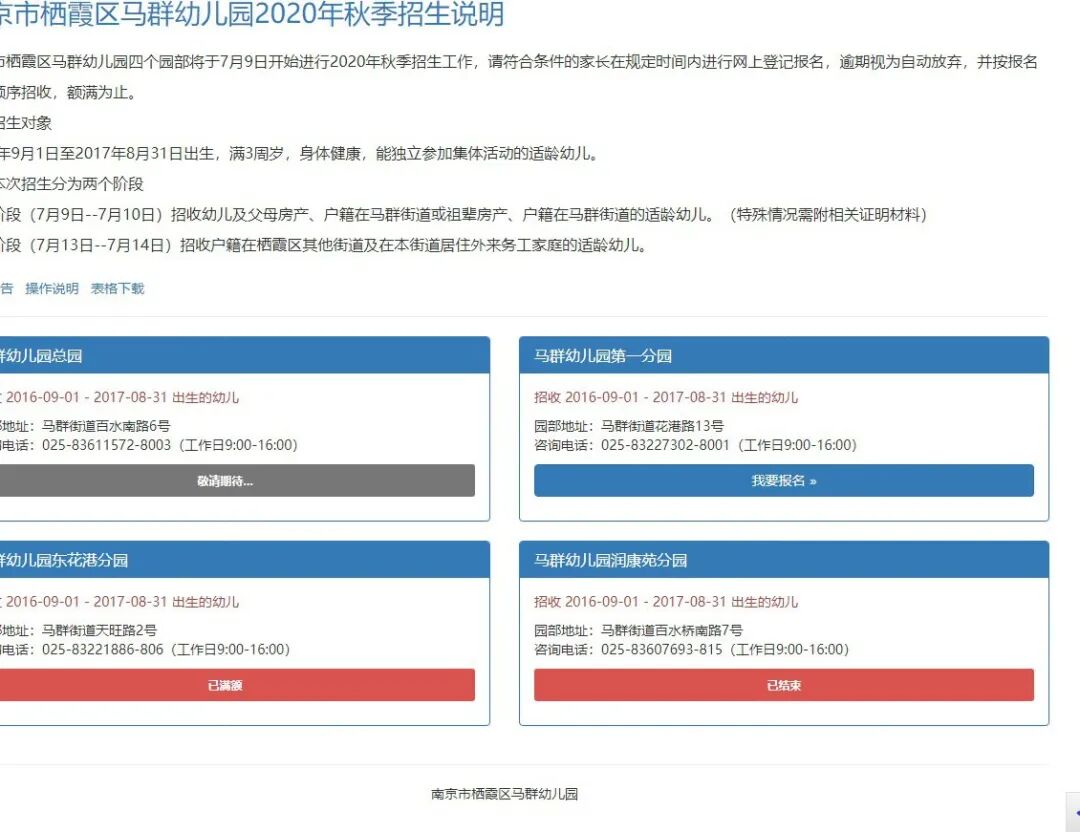1080x832 pixels.
Task: Click the 东花港分园 card's birth date range line
Action: tap(120, 602)
